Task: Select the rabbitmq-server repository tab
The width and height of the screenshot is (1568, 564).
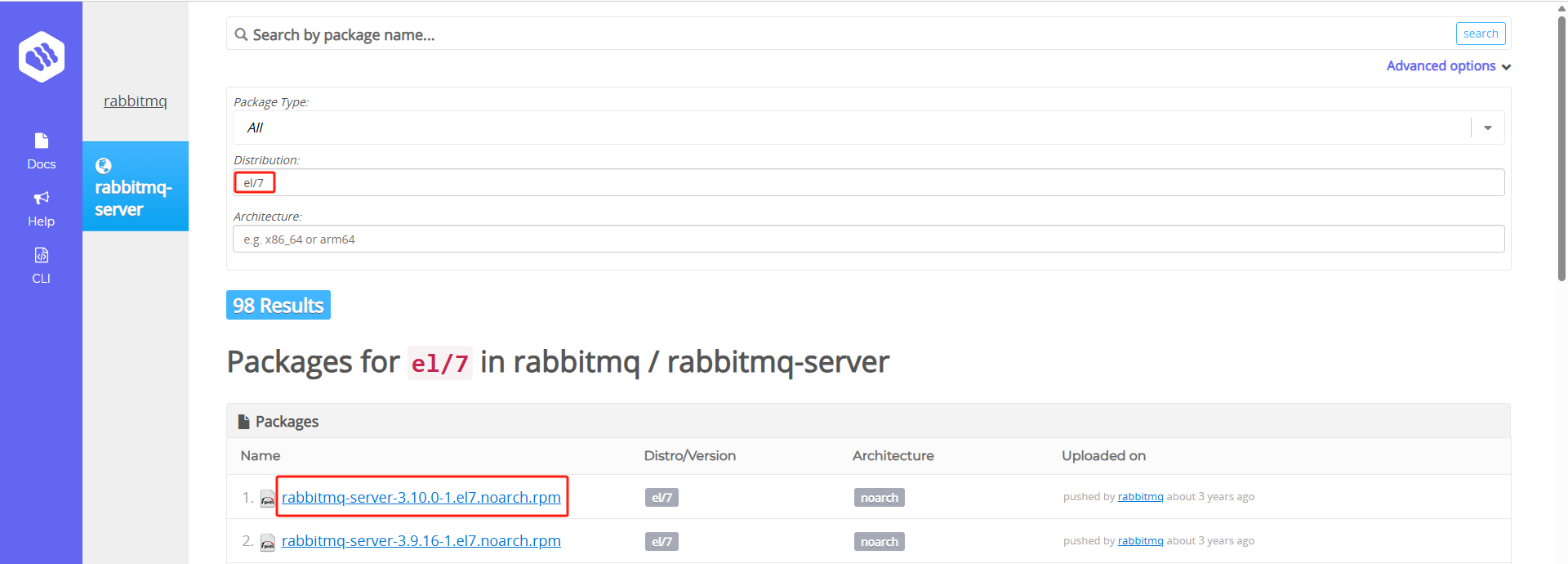Action: point(136,186)
